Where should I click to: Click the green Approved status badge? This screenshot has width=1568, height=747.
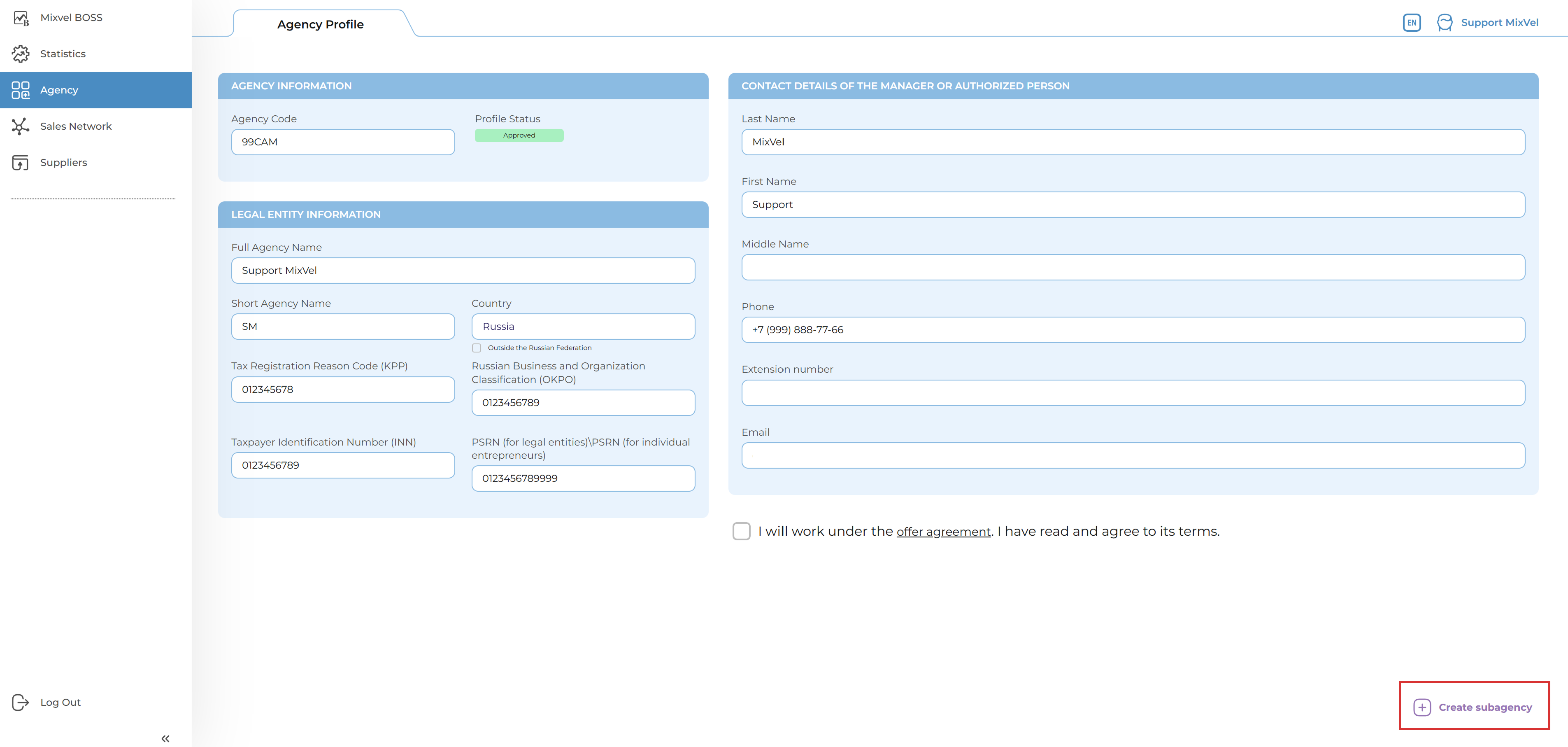tap(519, 135)
